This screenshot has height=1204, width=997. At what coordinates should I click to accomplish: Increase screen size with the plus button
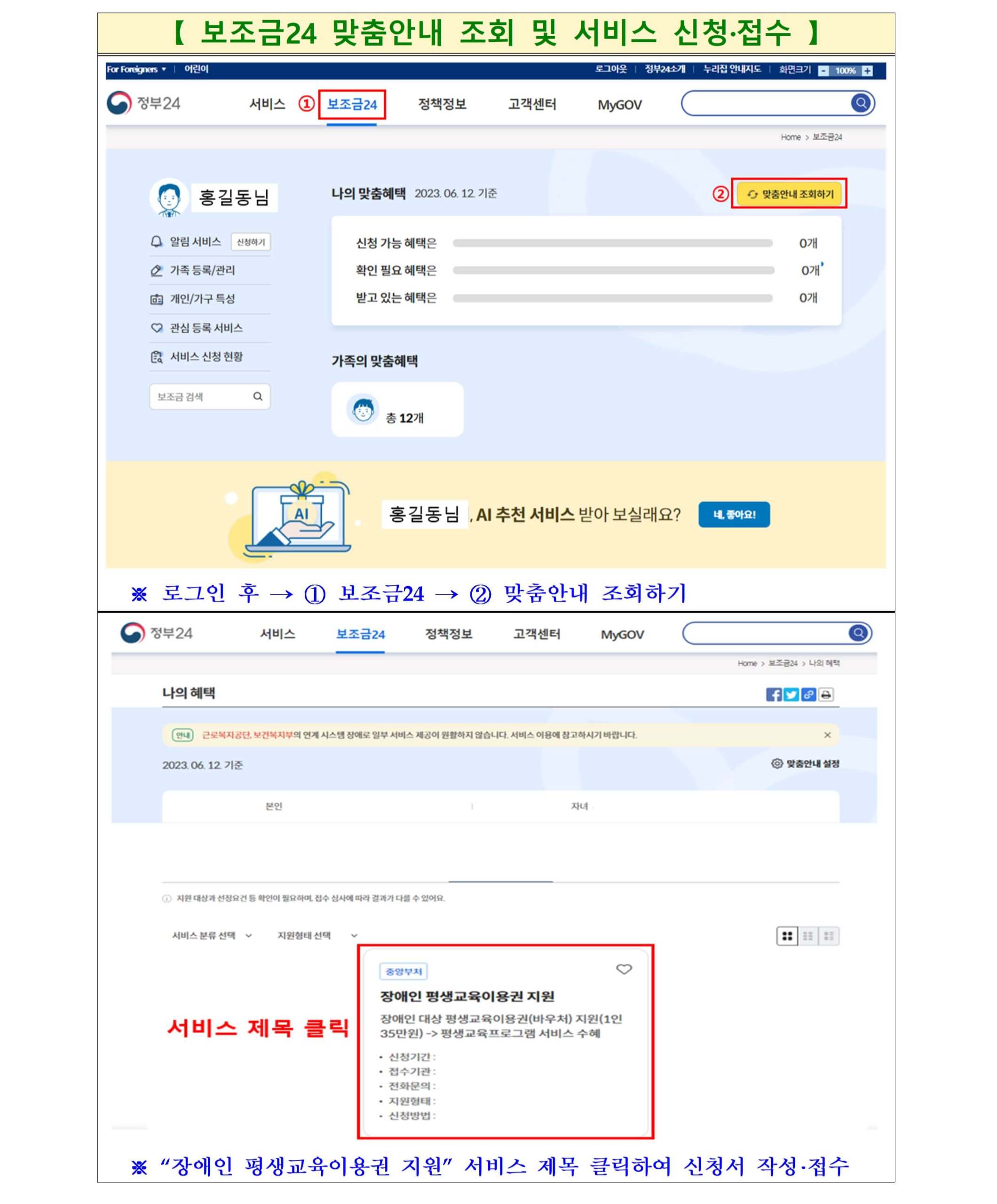click(x=867, y=71)
